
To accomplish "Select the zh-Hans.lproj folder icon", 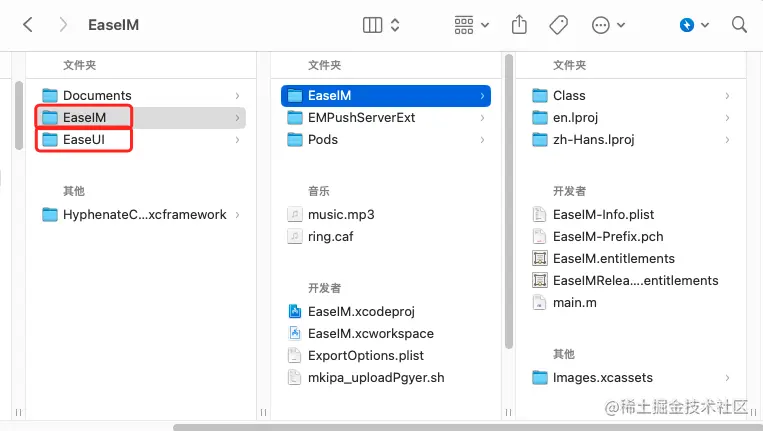I will 540,140.
